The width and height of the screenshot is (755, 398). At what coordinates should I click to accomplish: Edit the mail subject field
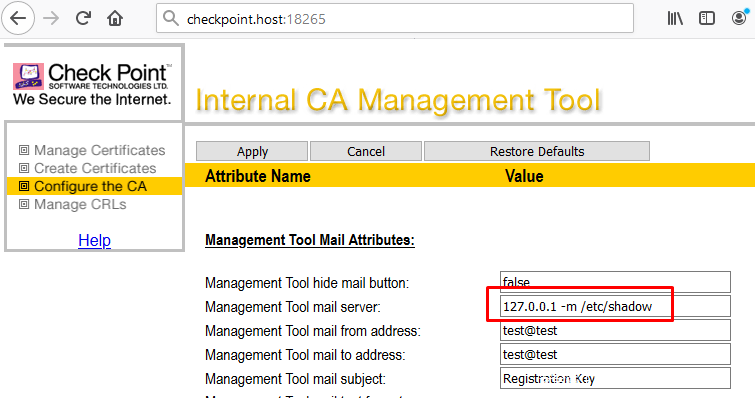(x=615, y=378)
